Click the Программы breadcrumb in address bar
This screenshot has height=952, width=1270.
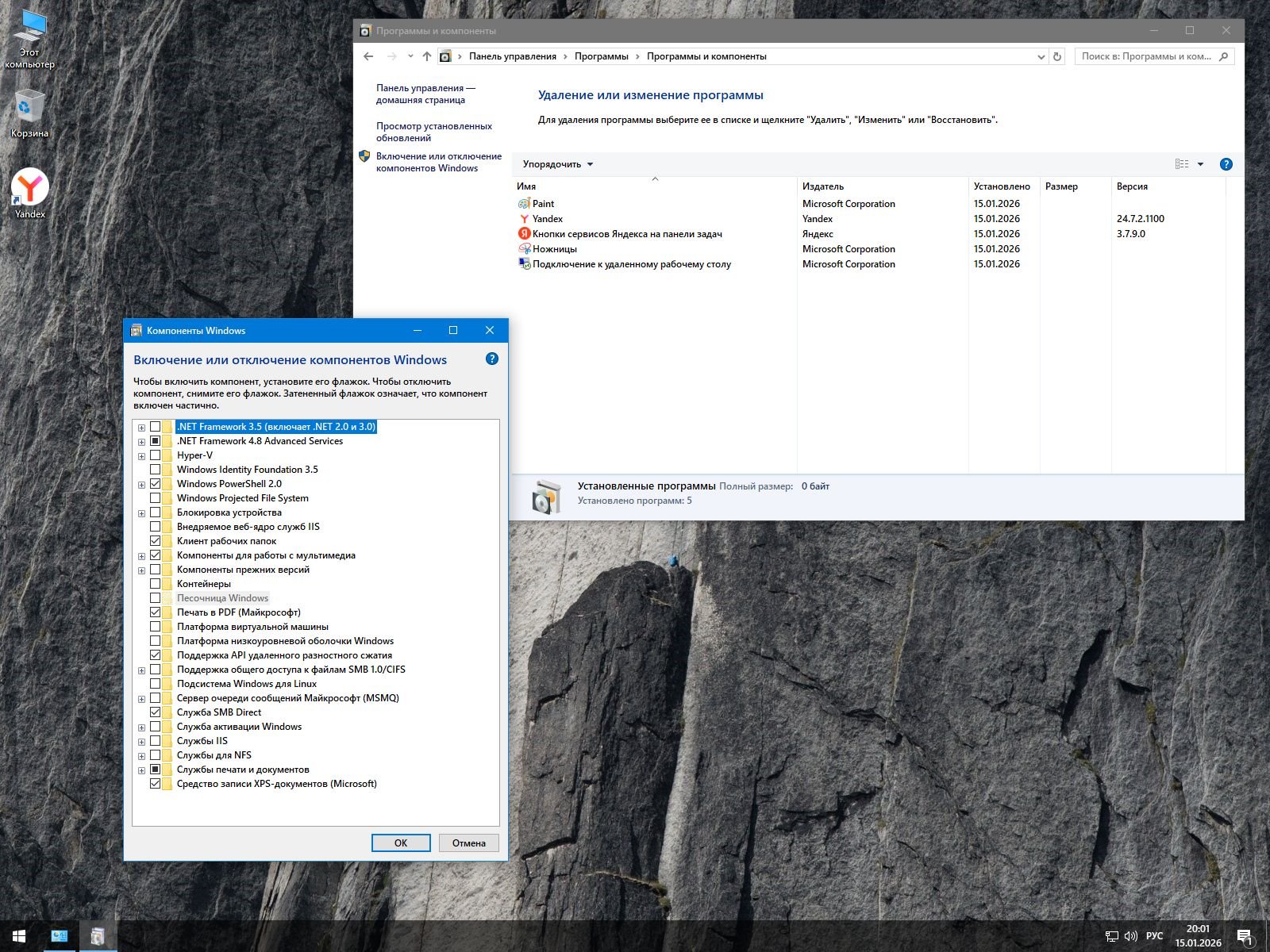[x=601, y=56]
